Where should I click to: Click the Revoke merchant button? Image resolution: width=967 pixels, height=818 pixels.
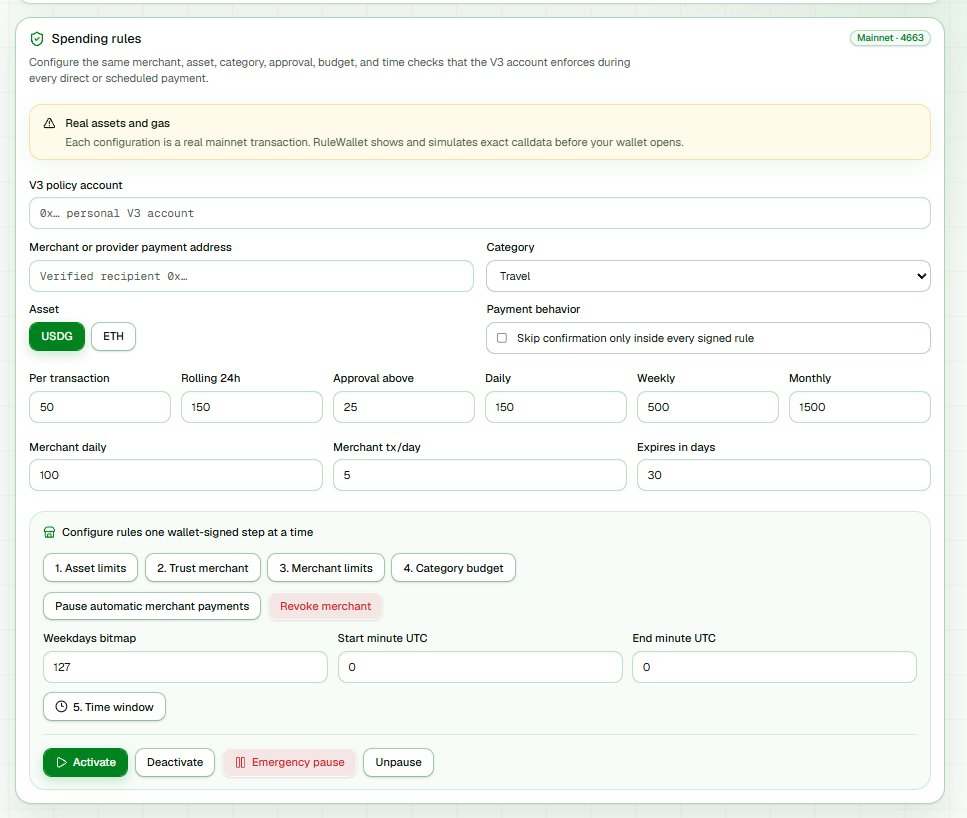point(326,606)
